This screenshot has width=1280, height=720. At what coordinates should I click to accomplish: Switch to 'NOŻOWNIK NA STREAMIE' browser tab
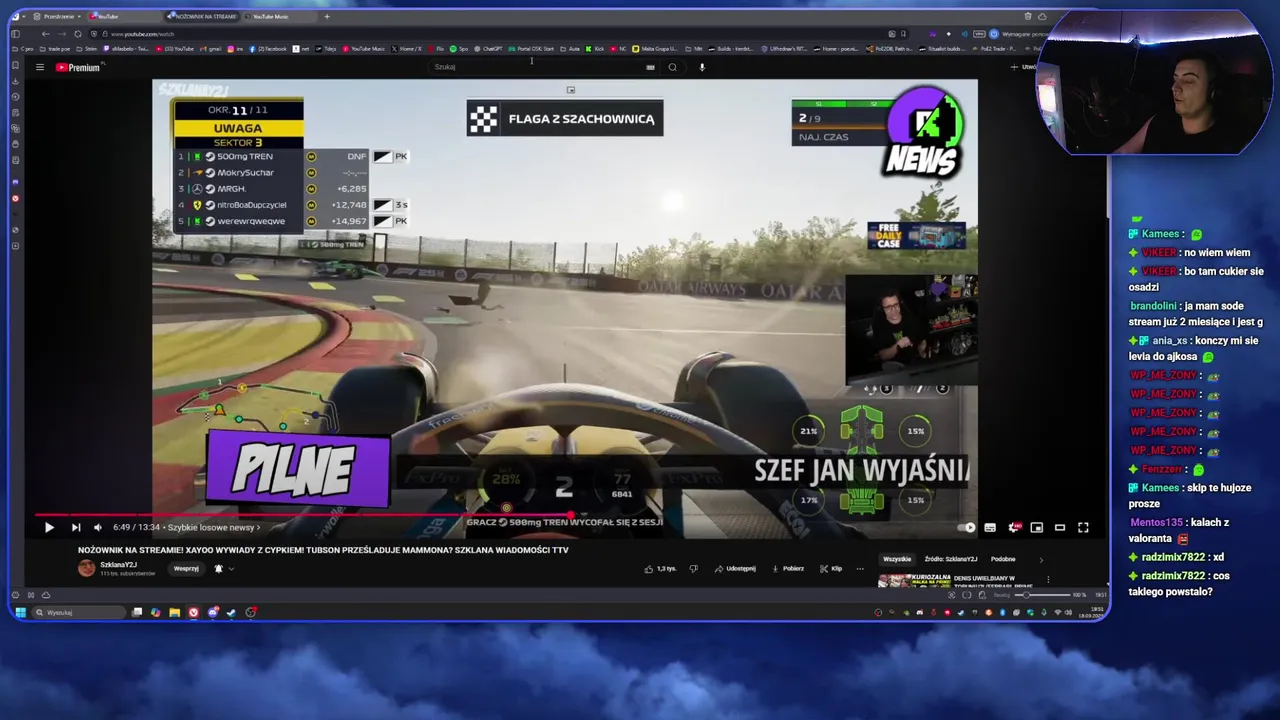[x=203, y=16]
